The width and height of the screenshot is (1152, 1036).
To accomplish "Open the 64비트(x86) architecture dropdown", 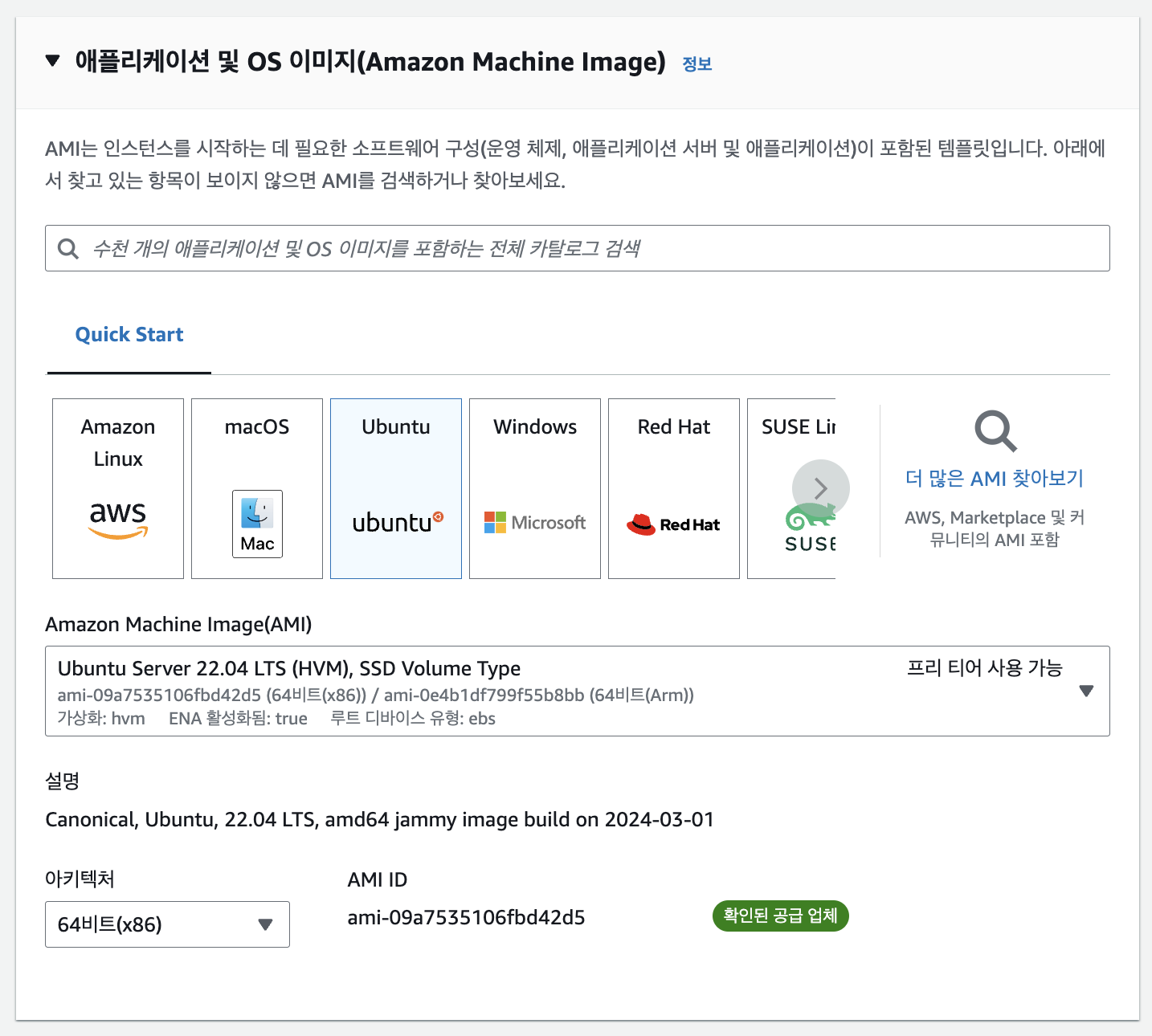I will click(x=167, y=924).
